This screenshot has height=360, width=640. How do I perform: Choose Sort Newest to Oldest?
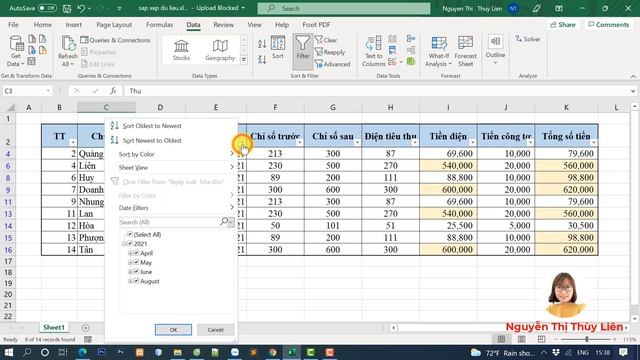tap(151, 140)
